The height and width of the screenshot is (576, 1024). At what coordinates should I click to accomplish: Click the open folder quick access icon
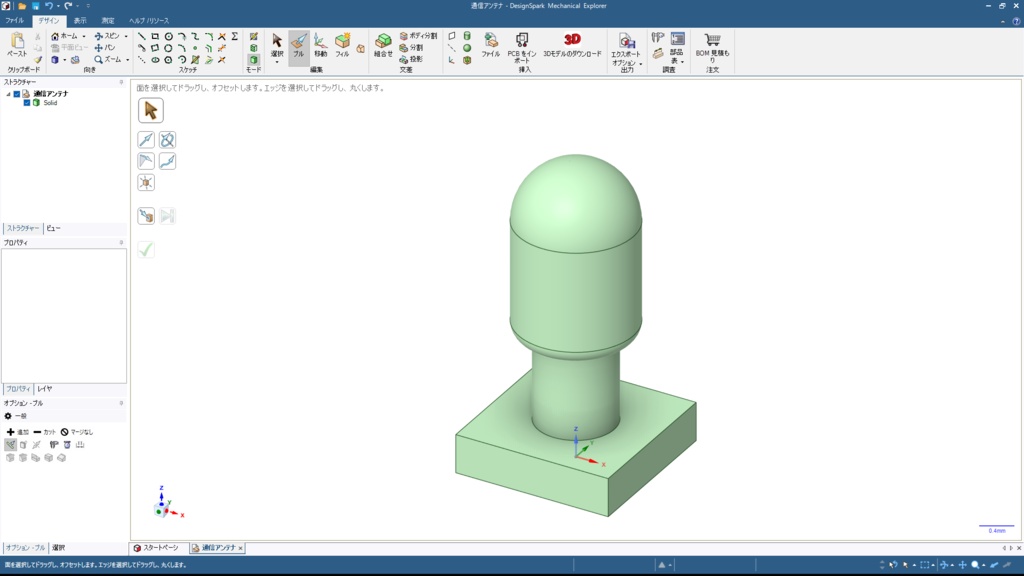click(x=22, y=6)
